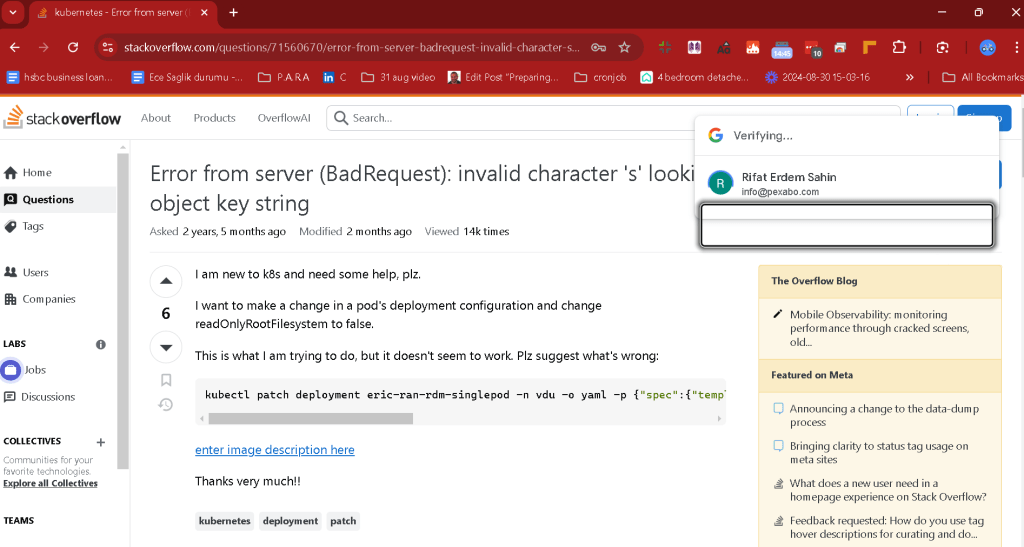The height and width of the screenshot is (547, 1024).
Task: Open the enter image description here link
Action: (275, 450)
